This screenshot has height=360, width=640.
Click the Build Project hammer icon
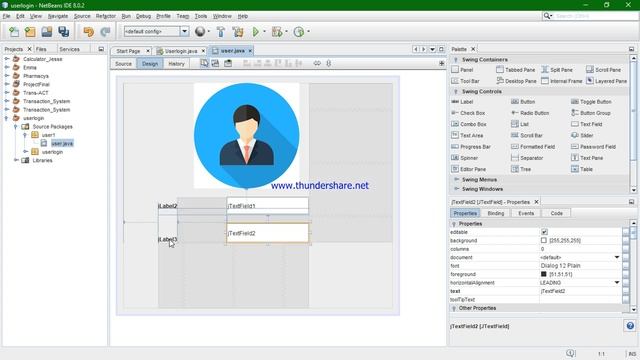click(x=221, y=31)
